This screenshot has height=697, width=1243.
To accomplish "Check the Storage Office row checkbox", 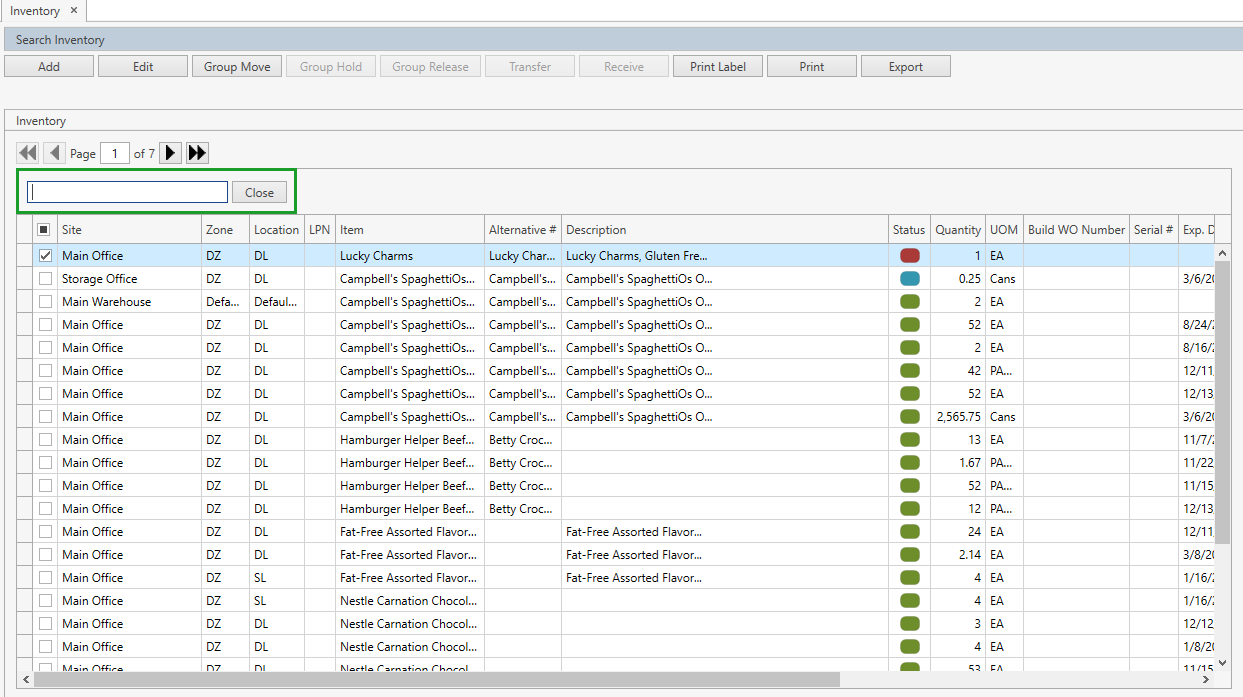I will pyautogui.click(x=45, y=279).
